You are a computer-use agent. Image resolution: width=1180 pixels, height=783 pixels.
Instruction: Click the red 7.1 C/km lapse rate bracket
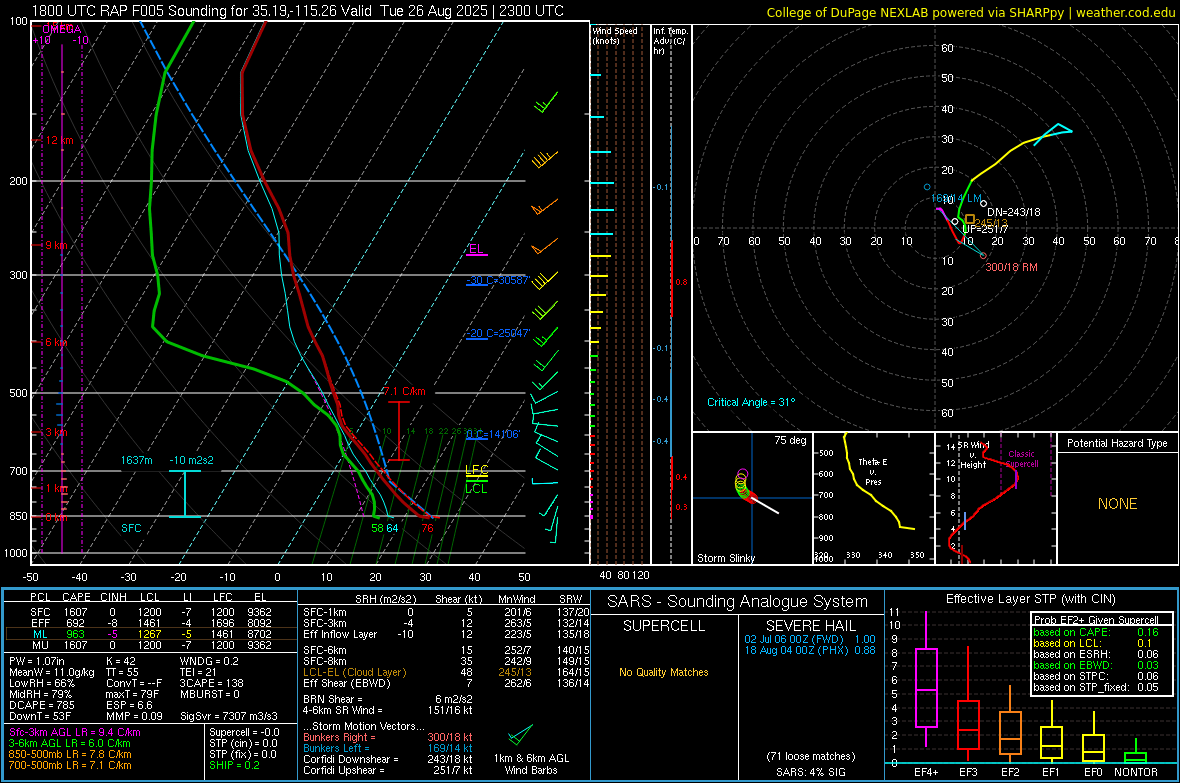click(x=398, y=431)
